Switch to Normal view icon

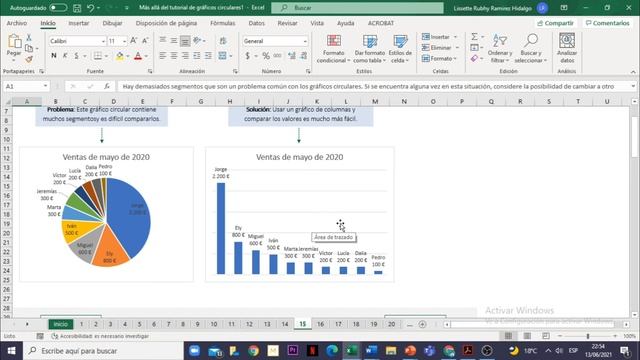(x=508, y=336)
